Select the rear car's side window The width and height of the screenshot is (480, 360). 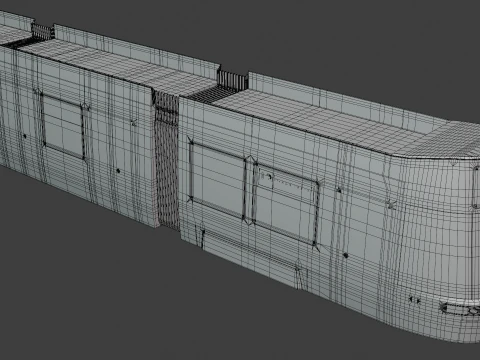point(63,126)
